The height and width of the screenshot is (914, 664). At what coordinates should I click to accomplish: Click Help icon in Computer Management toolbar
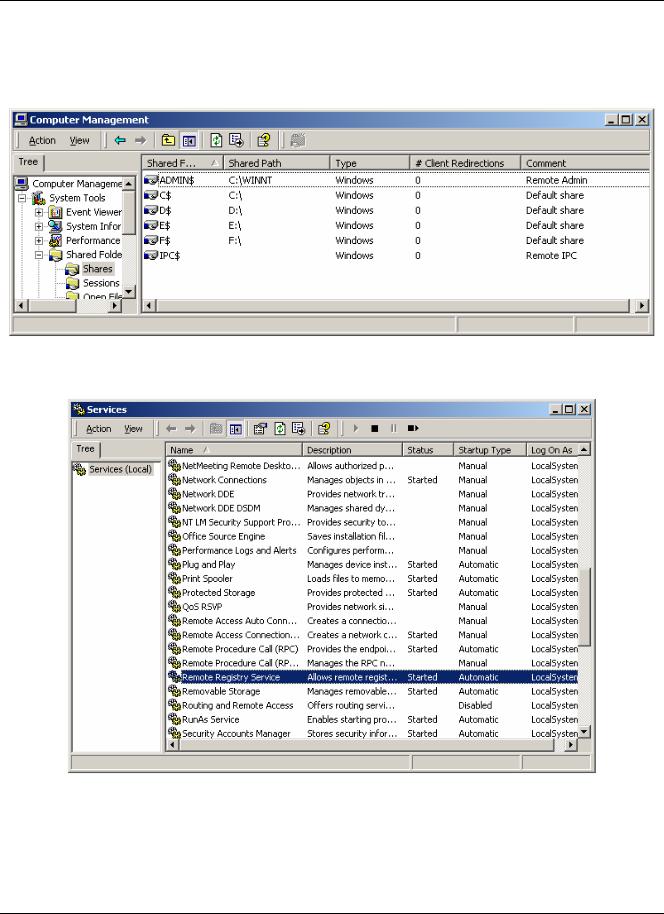[264, 140]
